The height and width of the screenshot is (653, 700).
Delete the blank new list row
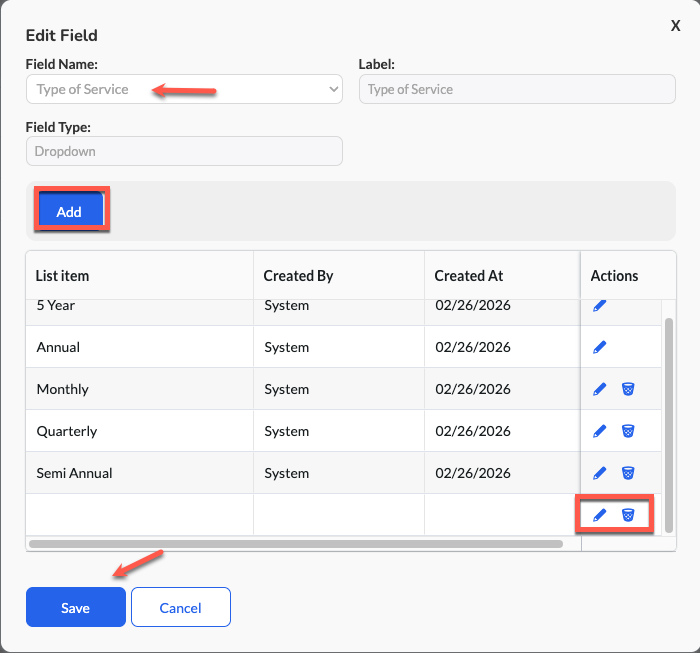[x=628, y=515]
